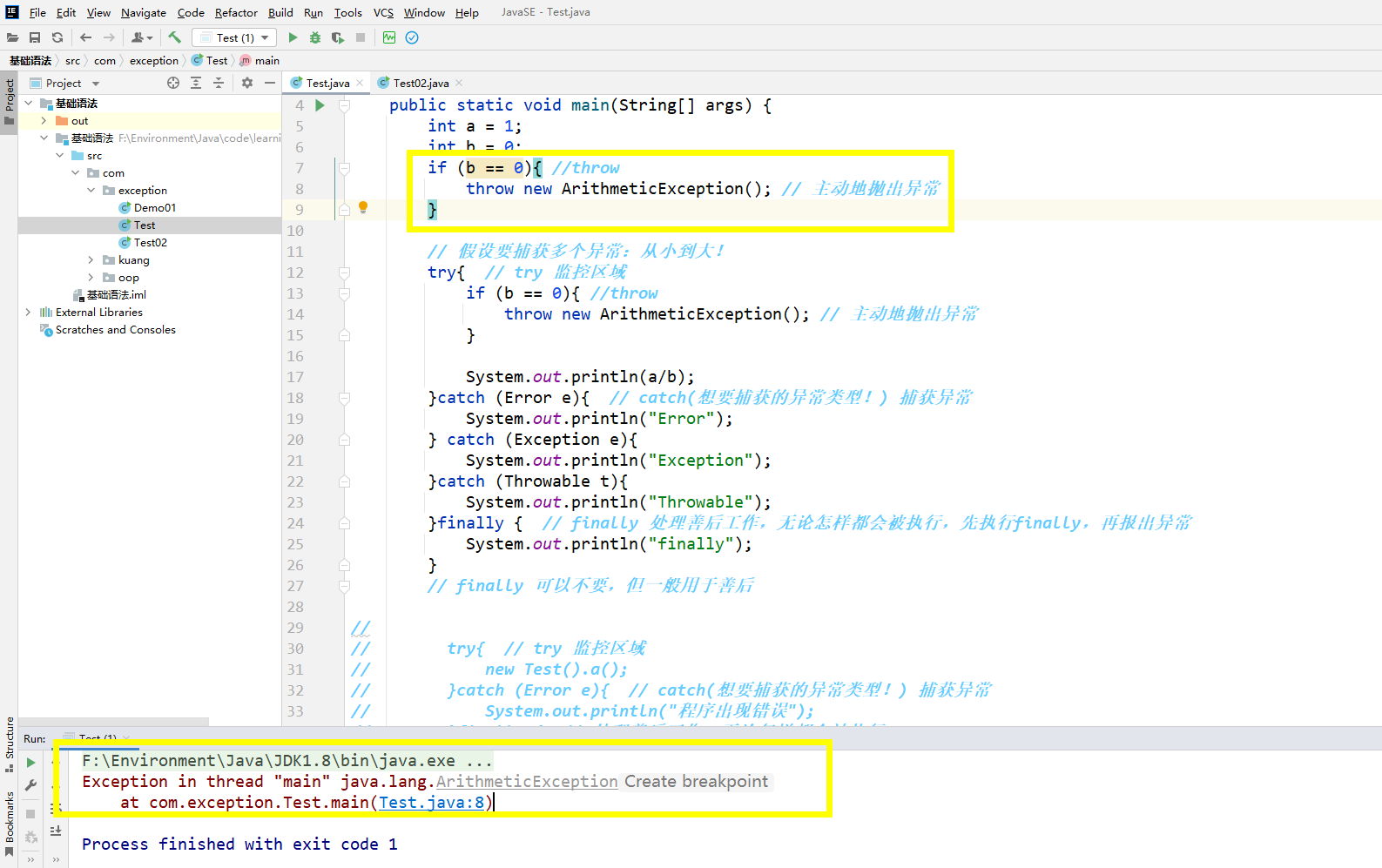Collapse the exception package node

(x=91, y=191)
